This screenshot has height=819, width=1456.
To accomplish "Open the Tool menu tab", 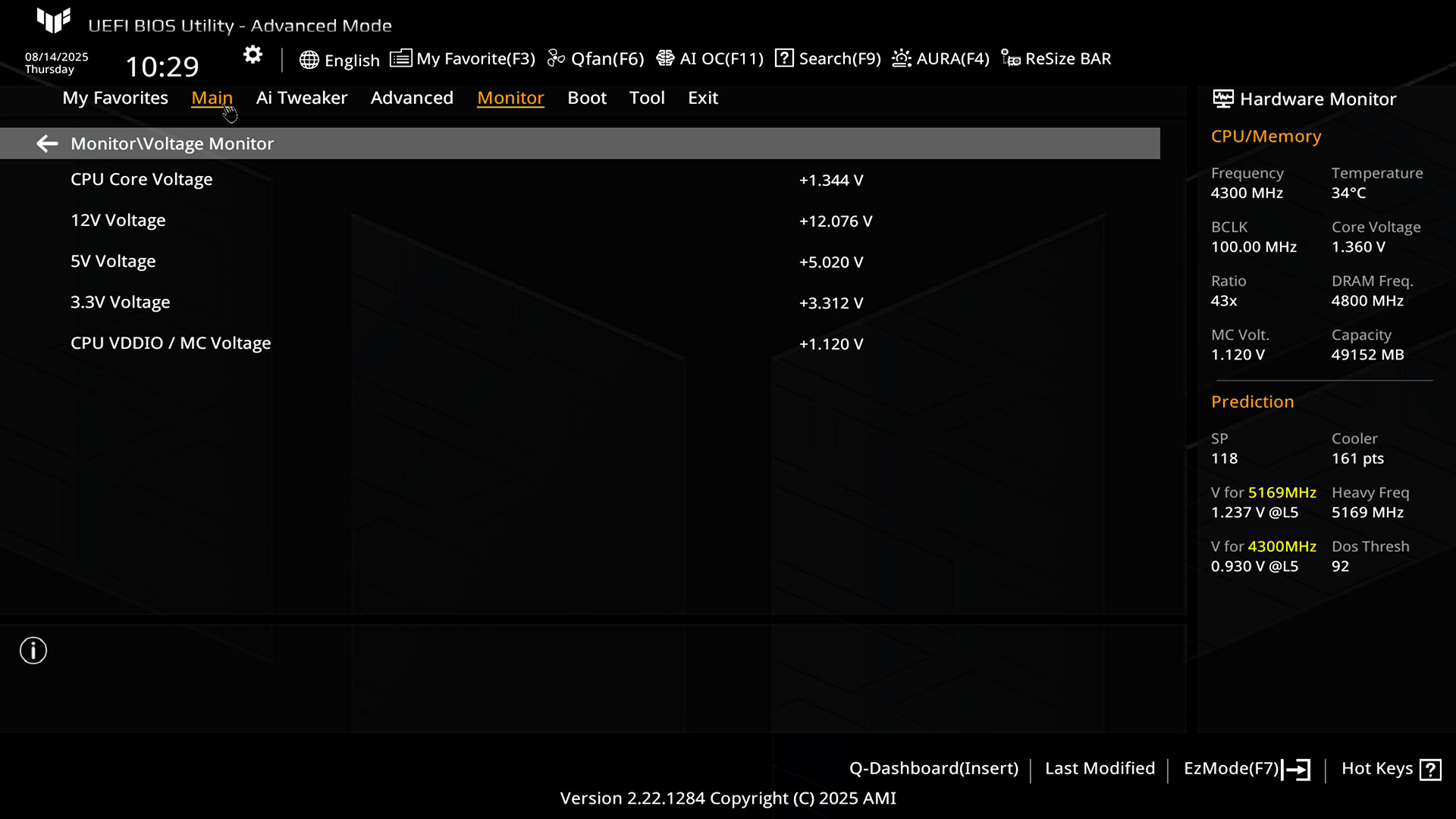I will pyautogui.click(x=646, y=98).
